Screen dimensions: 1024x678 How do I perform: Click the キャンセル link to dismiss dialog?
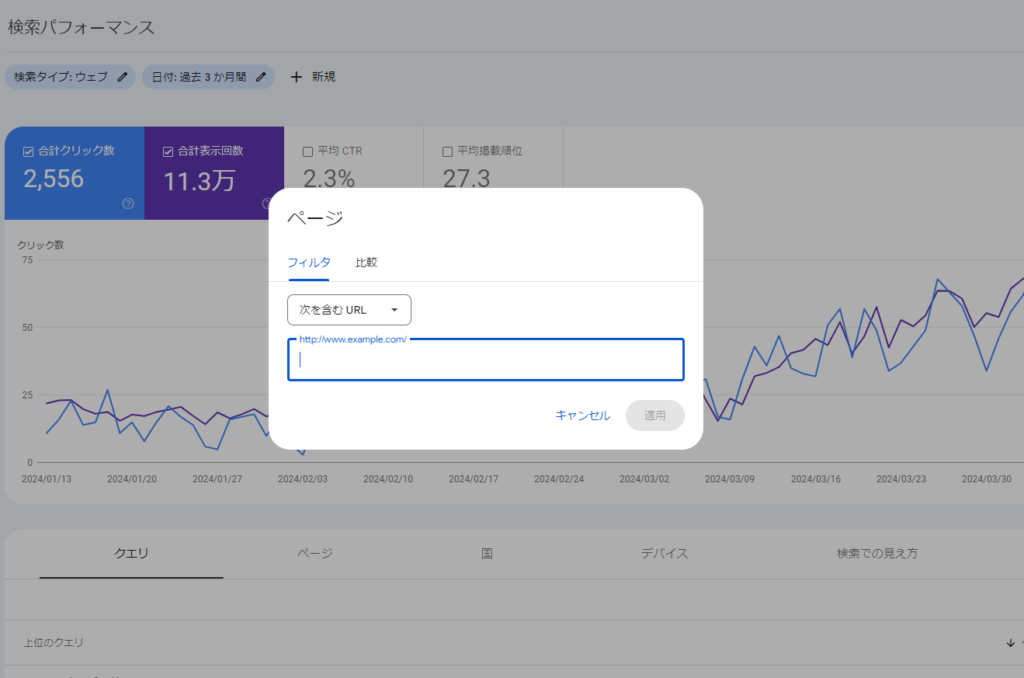(x=581, y=415)
